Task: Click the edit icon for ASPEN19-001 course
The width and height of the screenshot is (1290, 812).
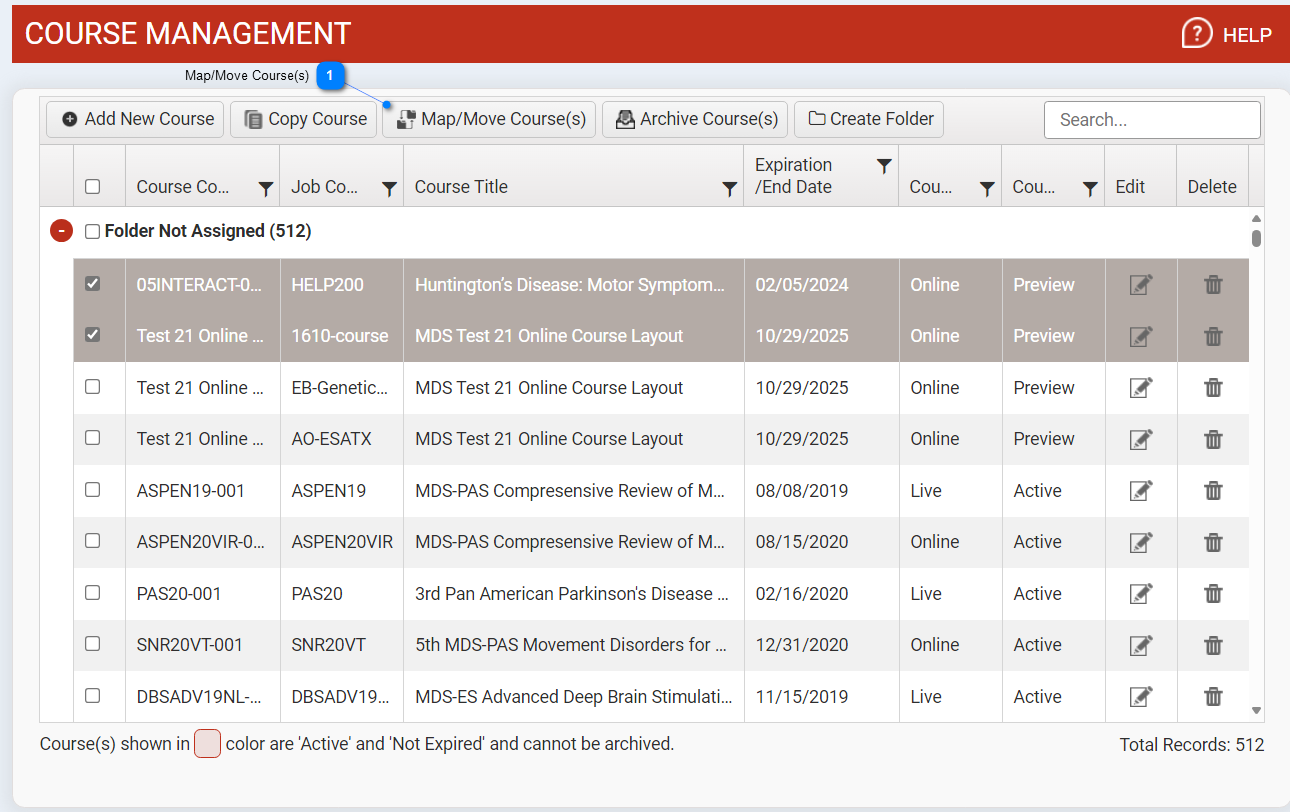Action: pos(1140,491)
